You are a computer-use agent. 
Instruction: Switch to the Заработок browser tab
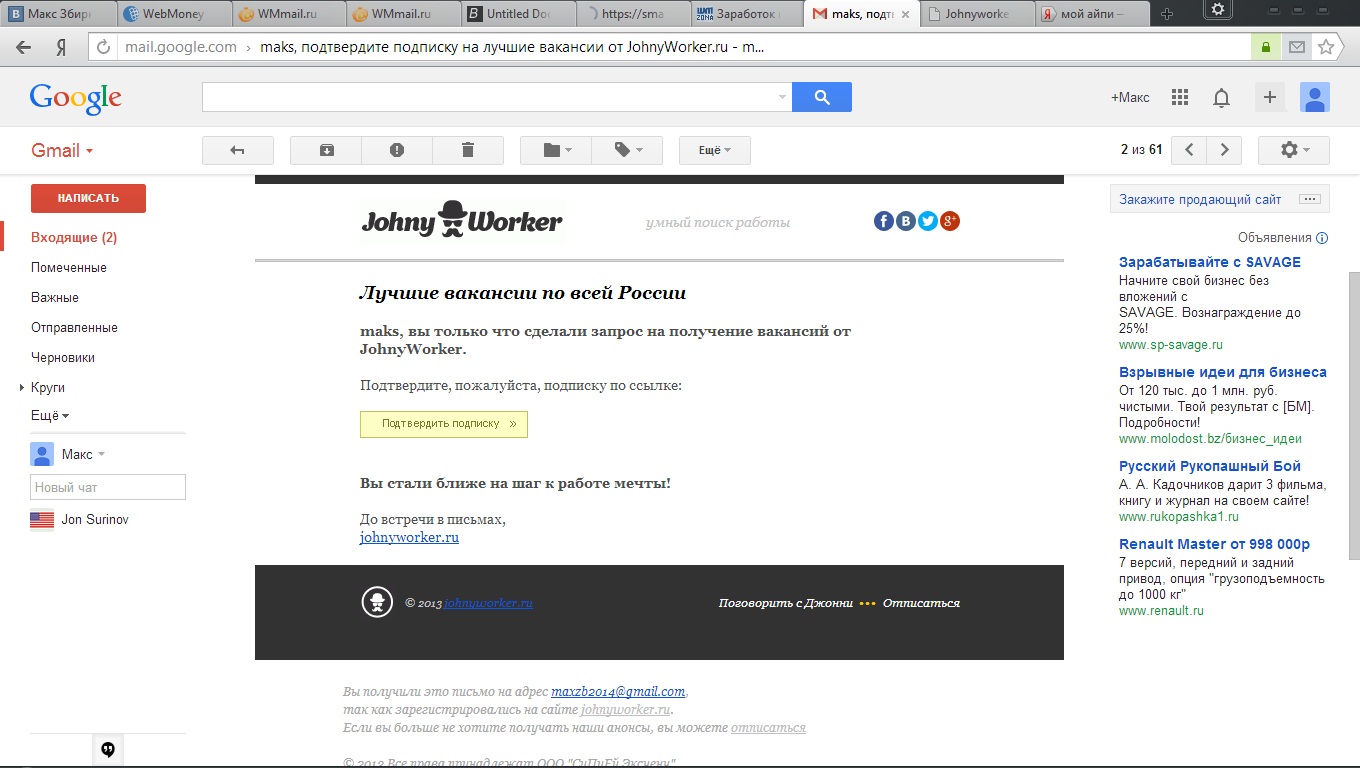click(749, 14)
